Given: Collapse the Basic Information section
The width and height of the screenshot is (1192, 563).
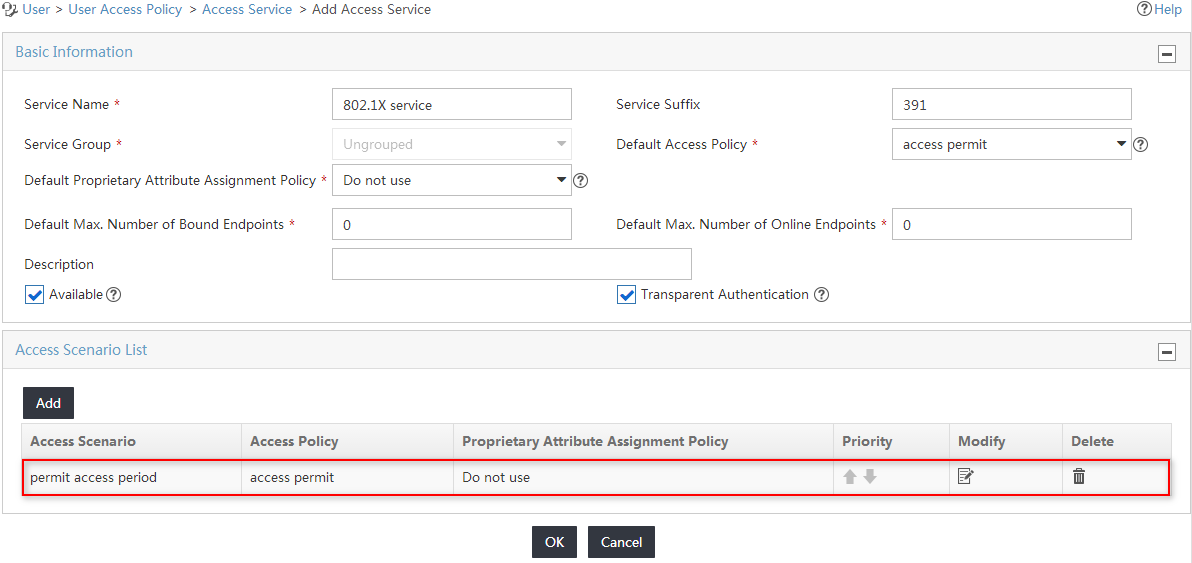Looking at the screenshot, I should [x=1167, y=54].
